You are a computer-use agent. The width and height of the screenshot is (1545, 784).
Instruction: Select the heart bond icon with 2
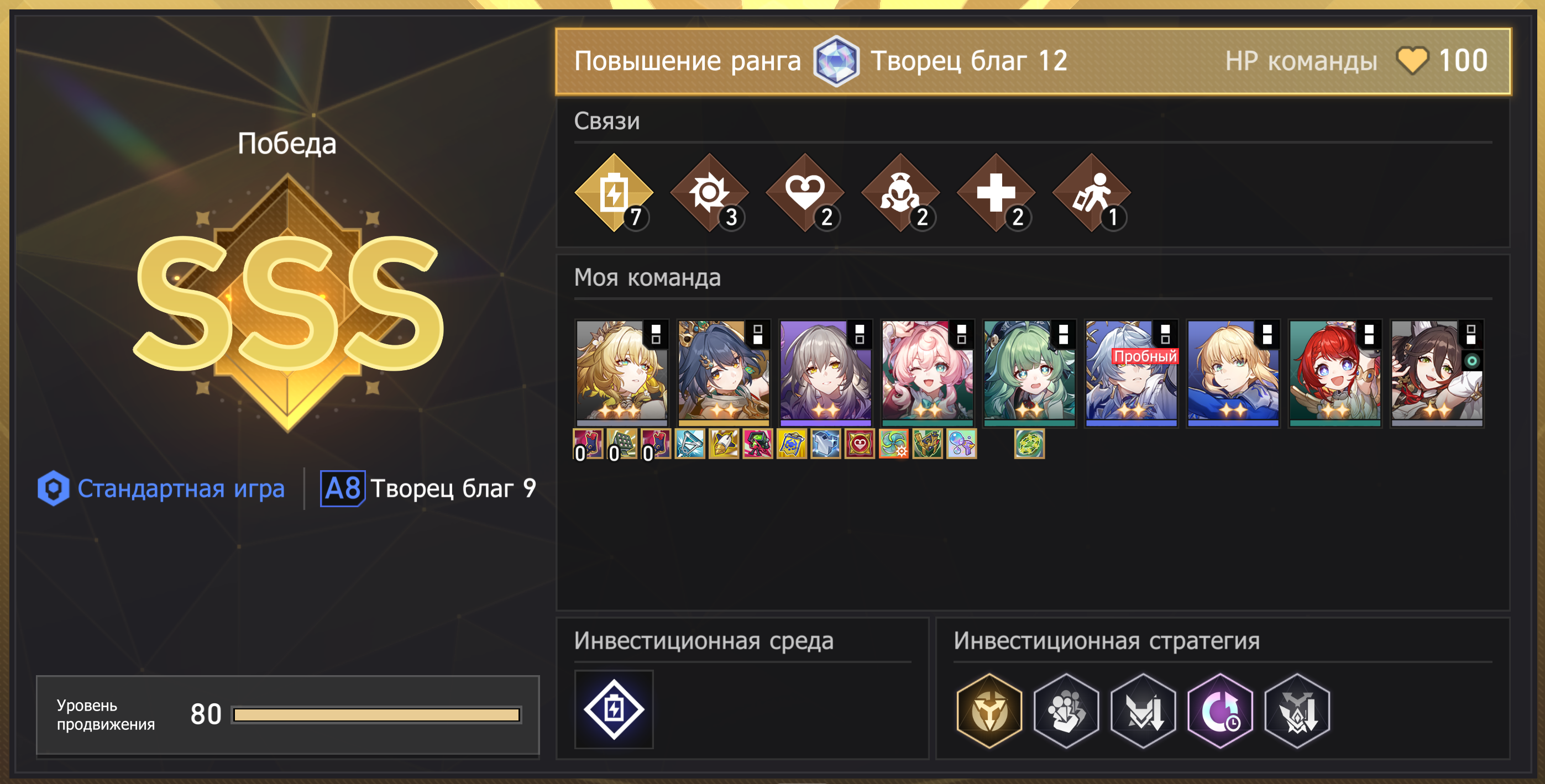(805, 193)
